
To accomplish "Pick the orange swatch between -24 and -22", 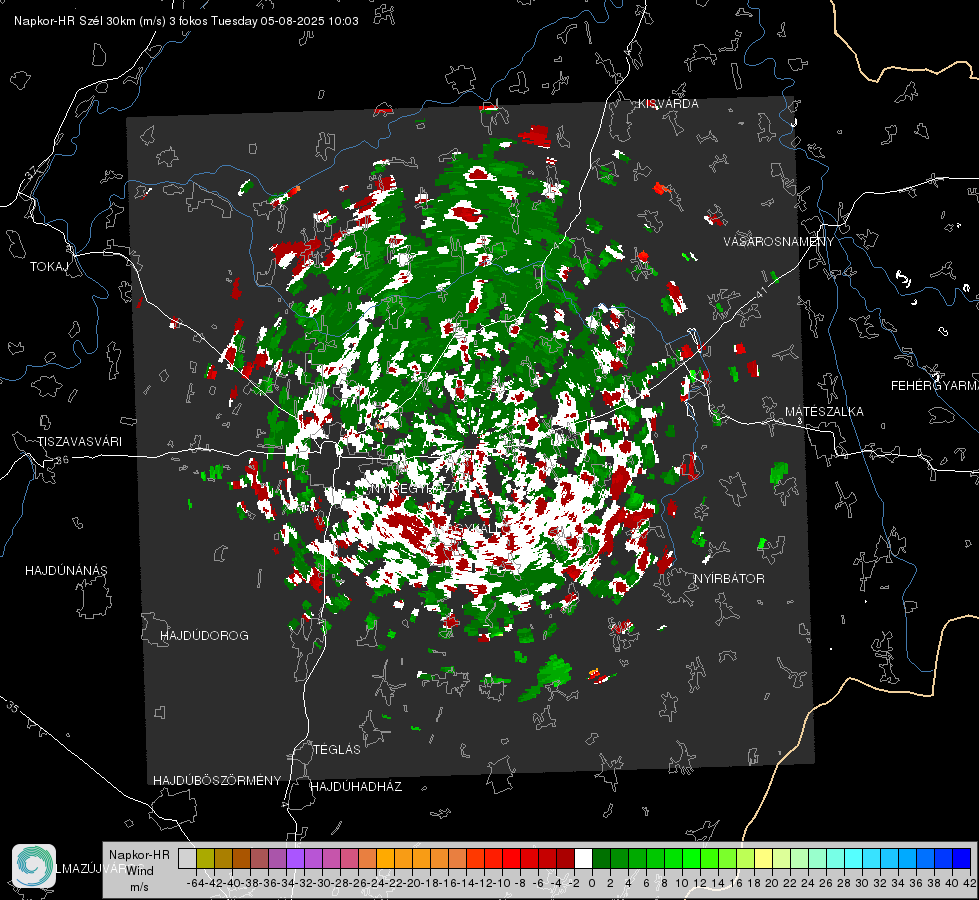I will point(385,858).
